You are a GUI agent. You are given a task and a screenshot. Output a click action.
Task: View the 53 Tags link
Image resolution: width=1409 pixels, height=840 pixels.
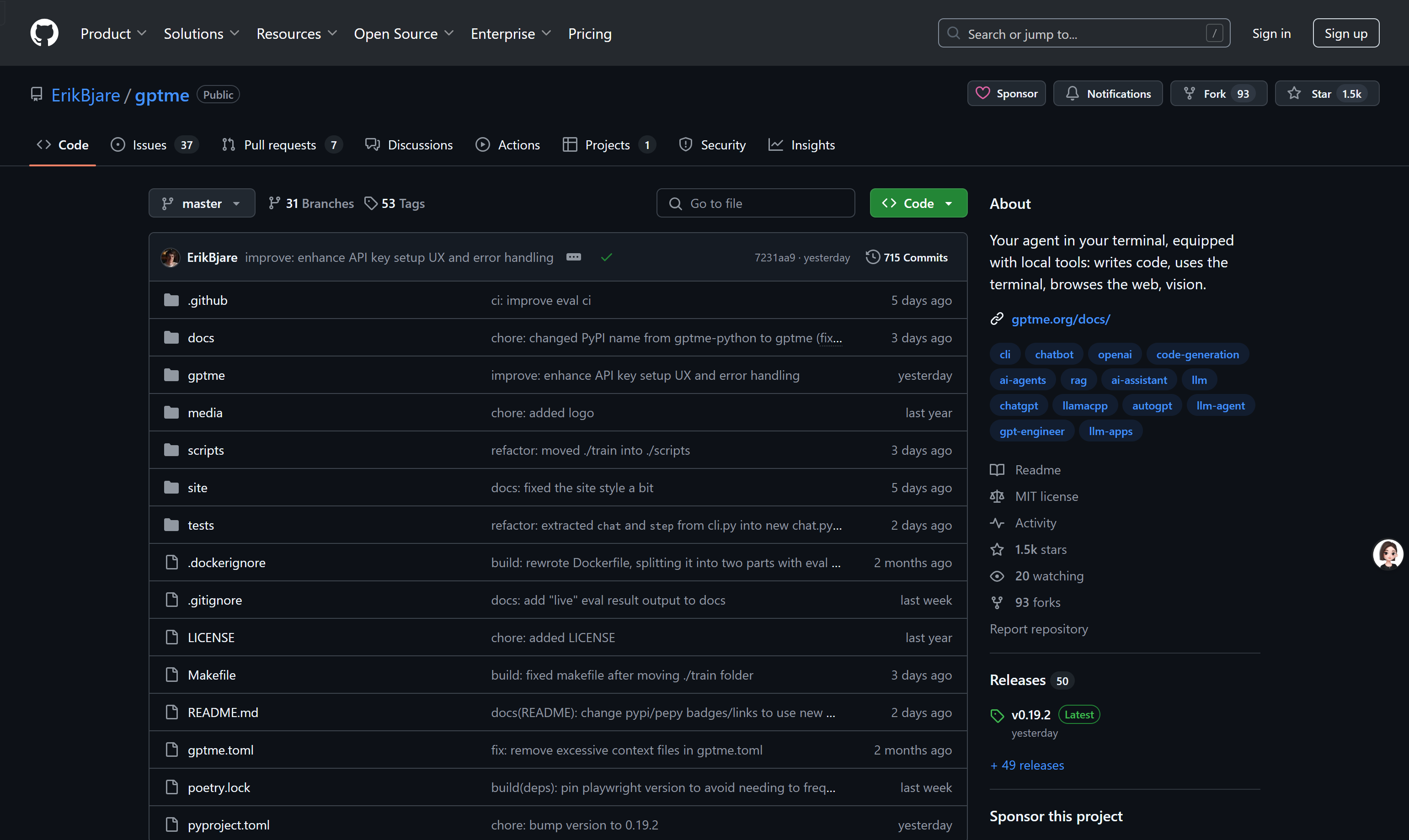pos(395,203)
